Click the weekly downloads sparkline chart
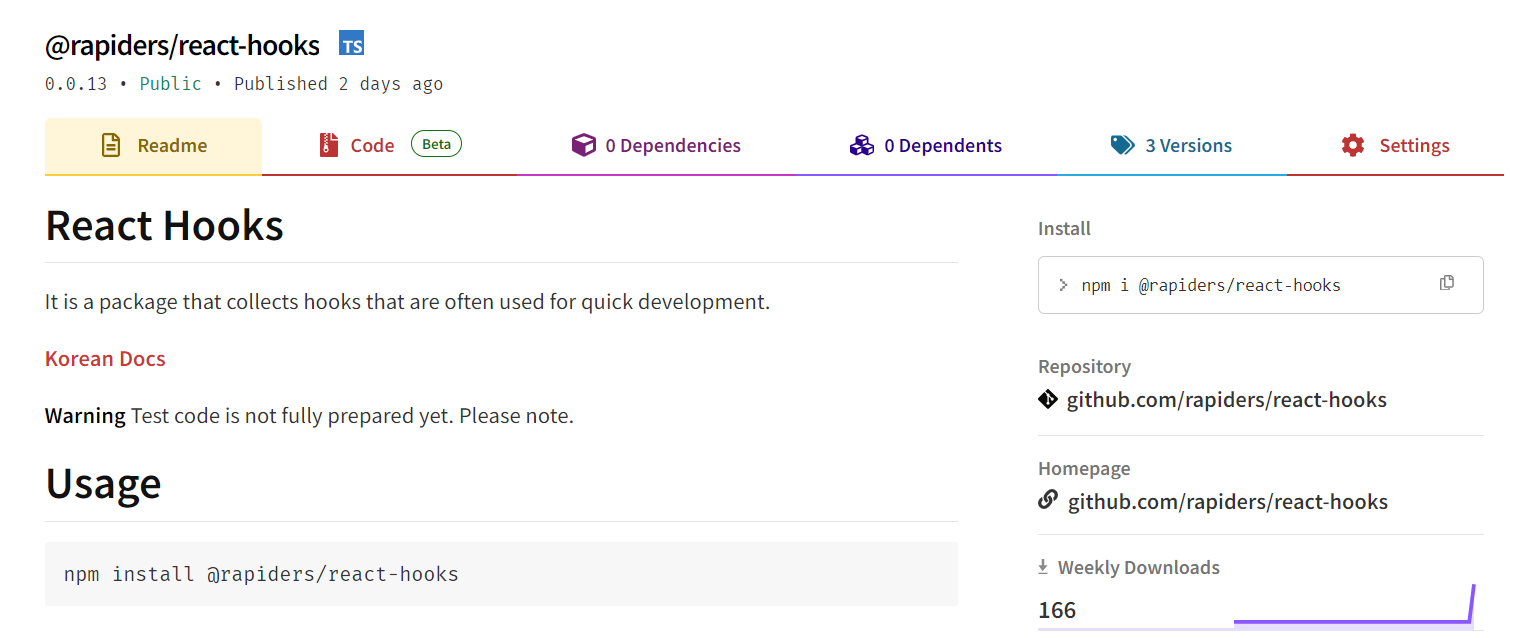1513x638 pixels. pos(1354,604)
